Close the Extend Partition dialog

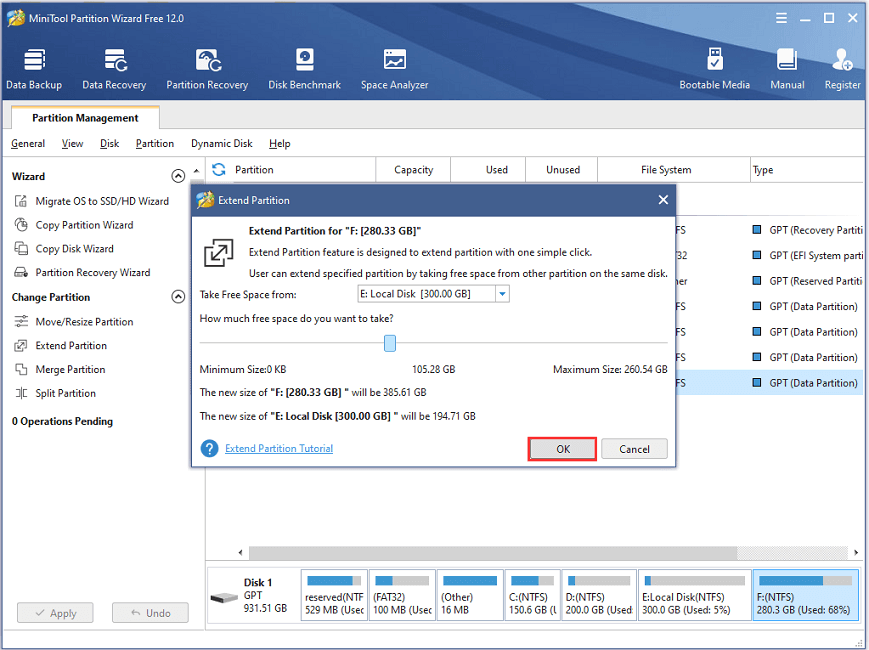coord(663,200)
